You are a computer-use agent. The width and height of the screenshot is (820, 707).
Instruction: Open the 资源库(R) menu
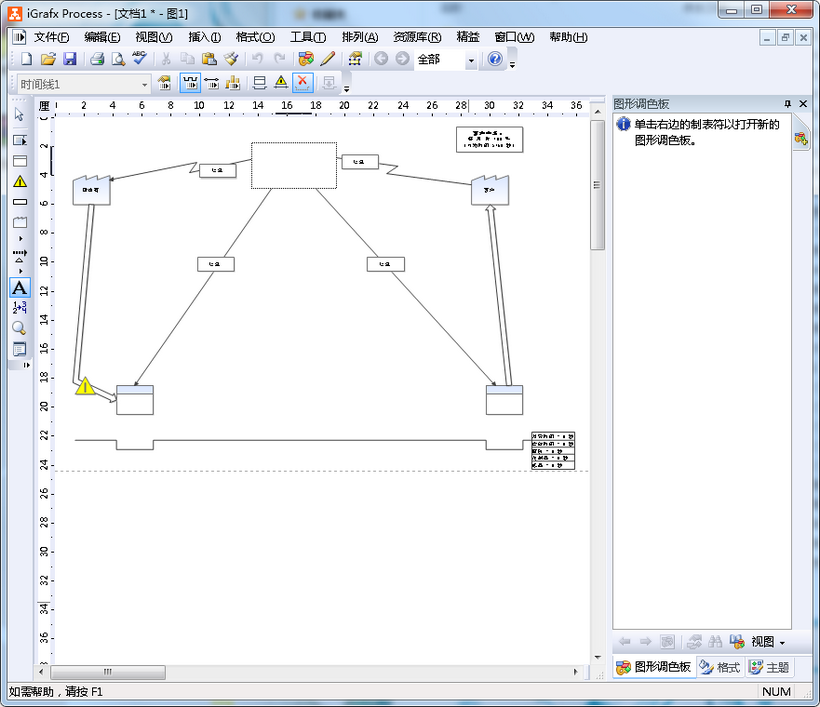(417, 37)
